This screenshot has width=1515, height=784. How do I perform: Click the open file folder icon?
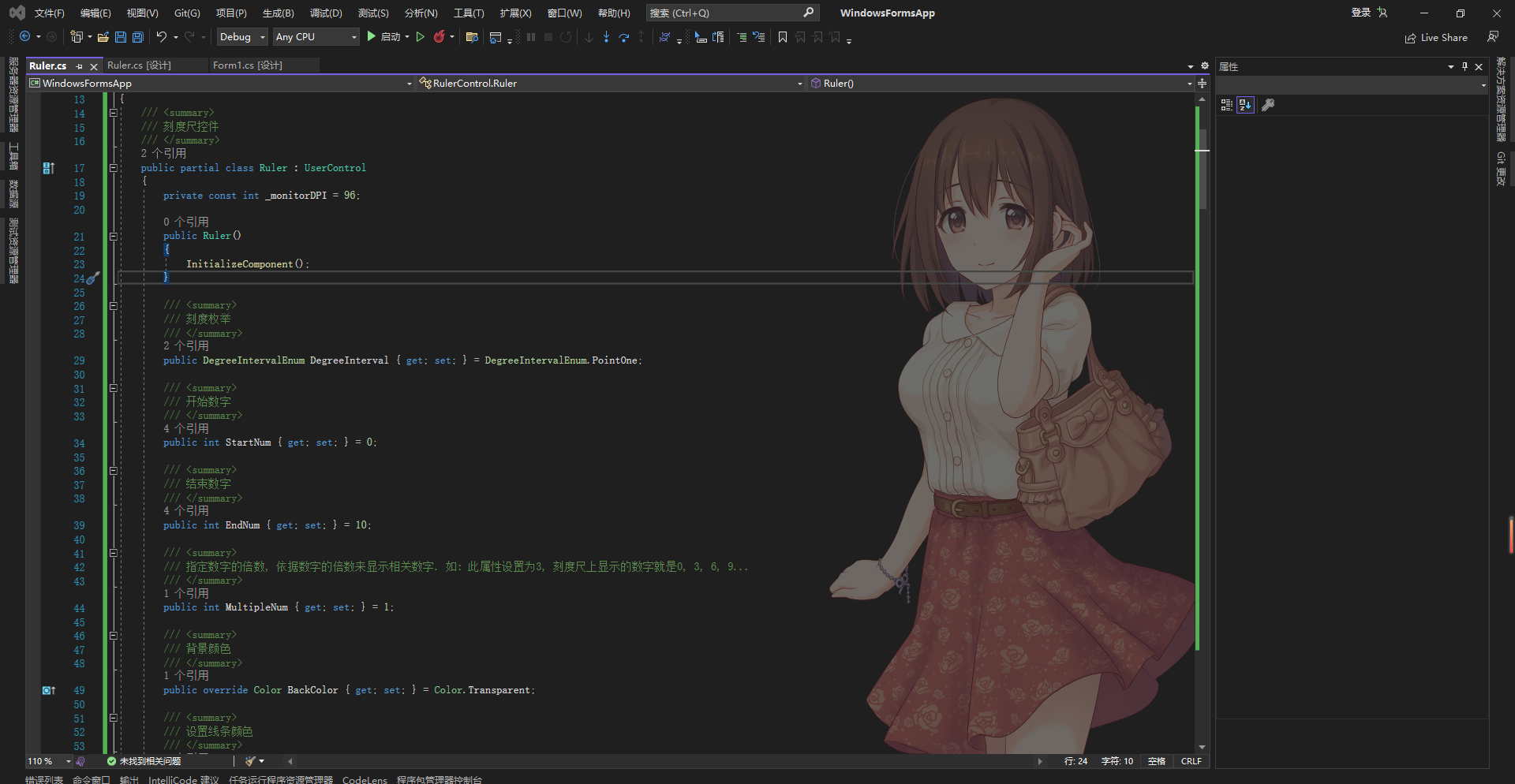(x=103, y=37)
